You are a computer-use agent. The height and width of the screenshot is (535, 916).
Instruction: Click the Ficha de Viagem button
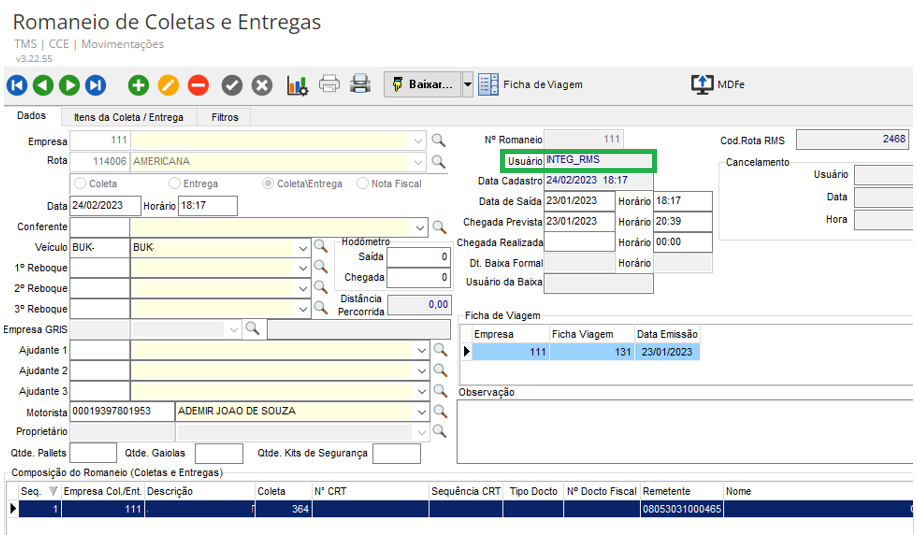tap(530, 85)
